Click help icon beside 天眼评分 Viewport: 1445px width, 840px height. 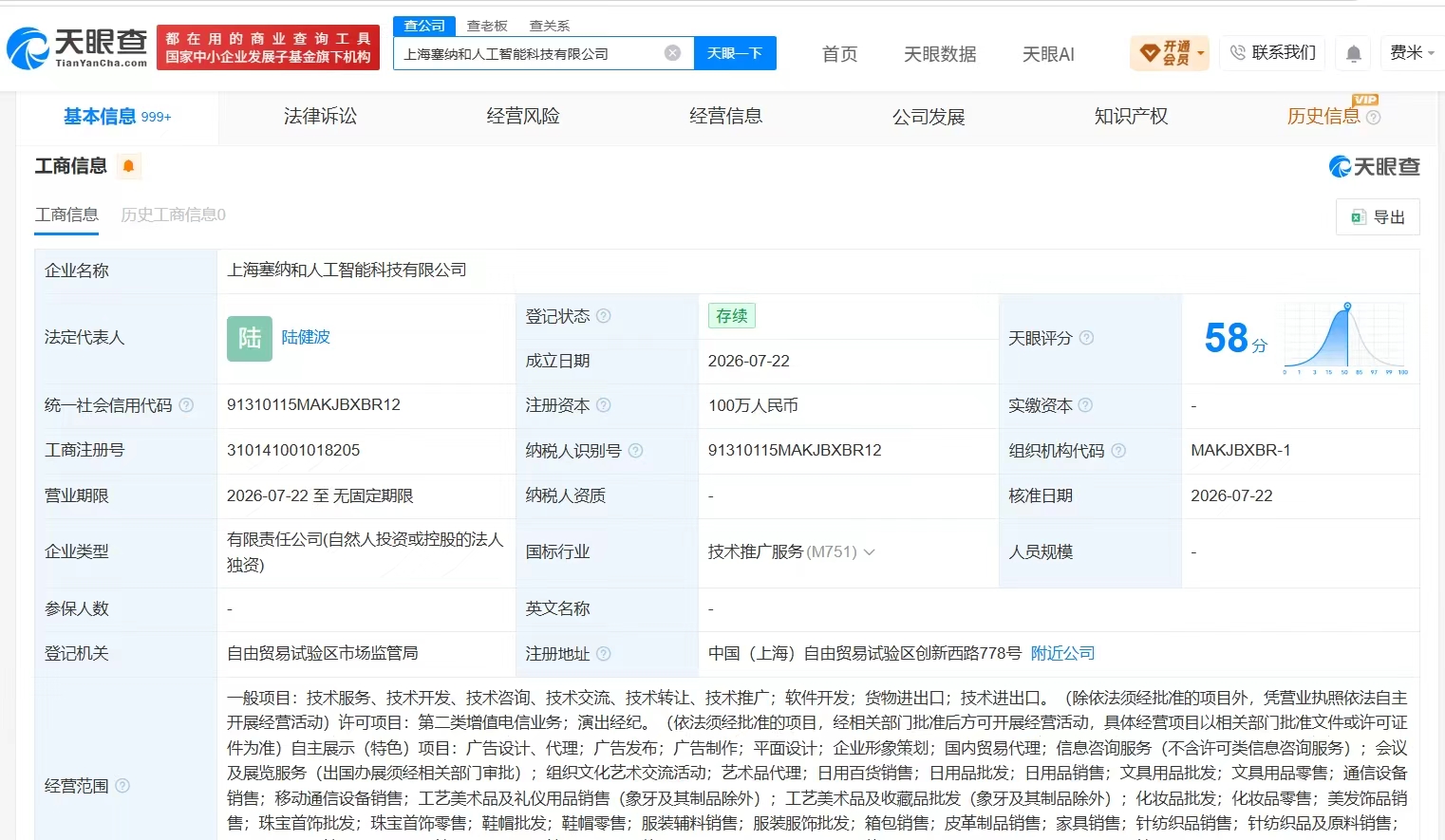pyautogui.click(x=1086, y=338)
